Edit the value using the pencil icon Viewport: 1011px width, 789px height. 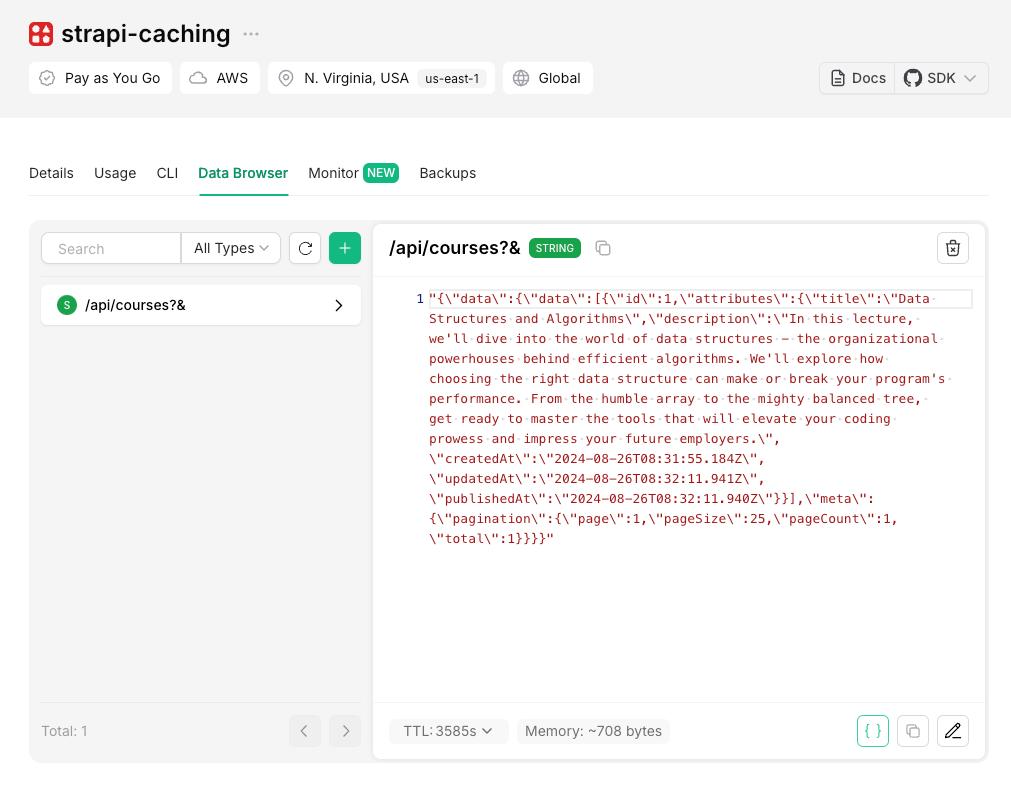click(x=952, y=731)
